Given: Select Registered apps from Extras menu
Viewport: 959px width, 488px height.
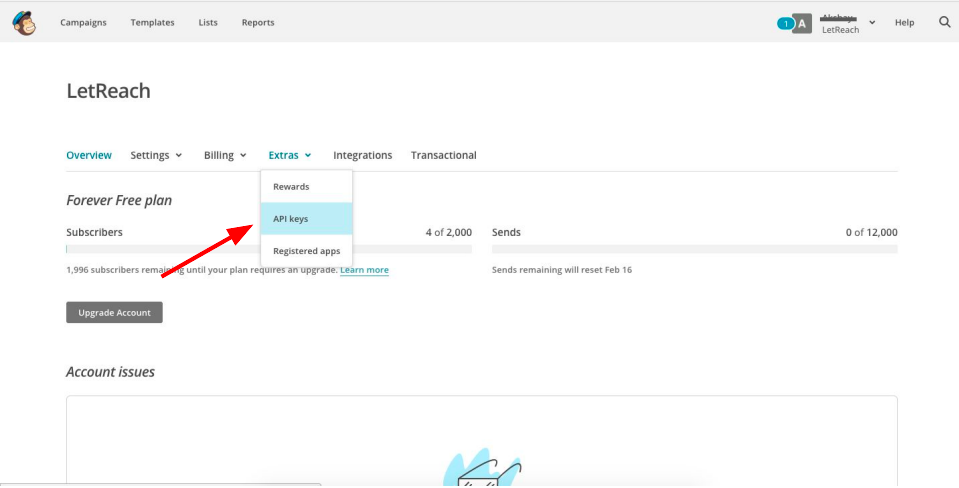Looking at the screenshot, I should (306, 251).
